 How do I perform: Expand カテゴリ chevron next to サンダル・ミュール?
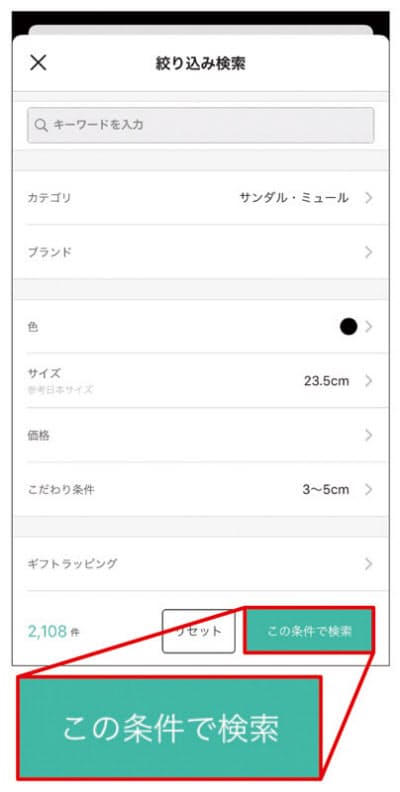tap(369, 198)
